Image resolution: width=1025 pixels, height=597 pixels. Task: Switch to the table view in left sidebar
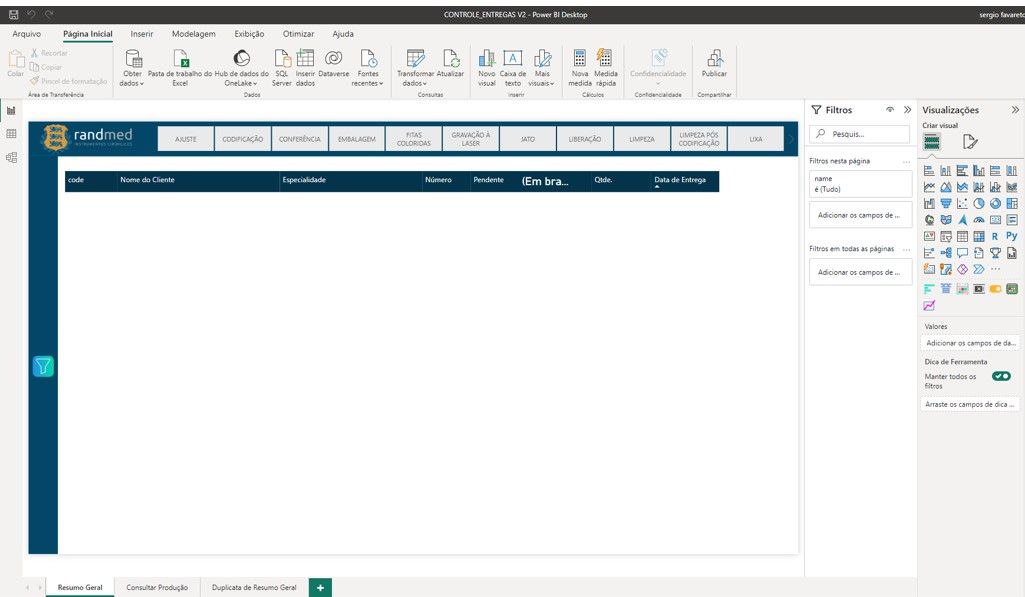point(11,134)
